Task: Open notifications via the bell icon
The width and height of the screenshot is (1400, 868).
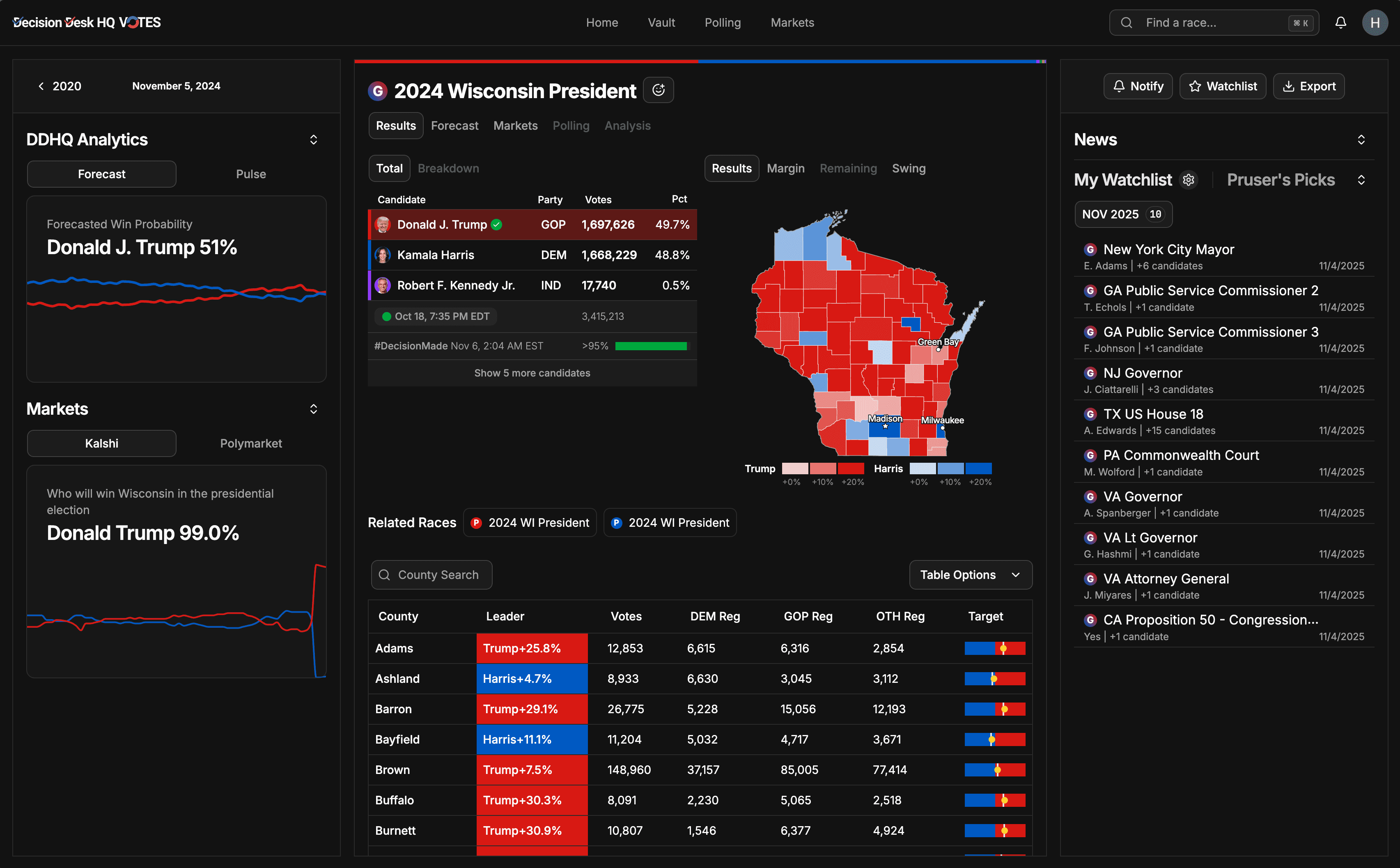Action: (1341, 23)
